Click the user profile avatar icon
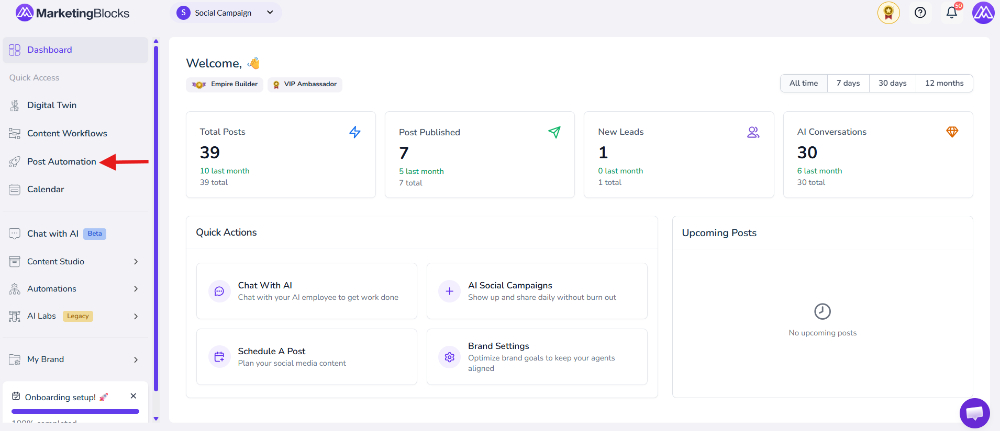Image resolution: width=1000 pixels, height=431 pixels. (x=983, y=13)
